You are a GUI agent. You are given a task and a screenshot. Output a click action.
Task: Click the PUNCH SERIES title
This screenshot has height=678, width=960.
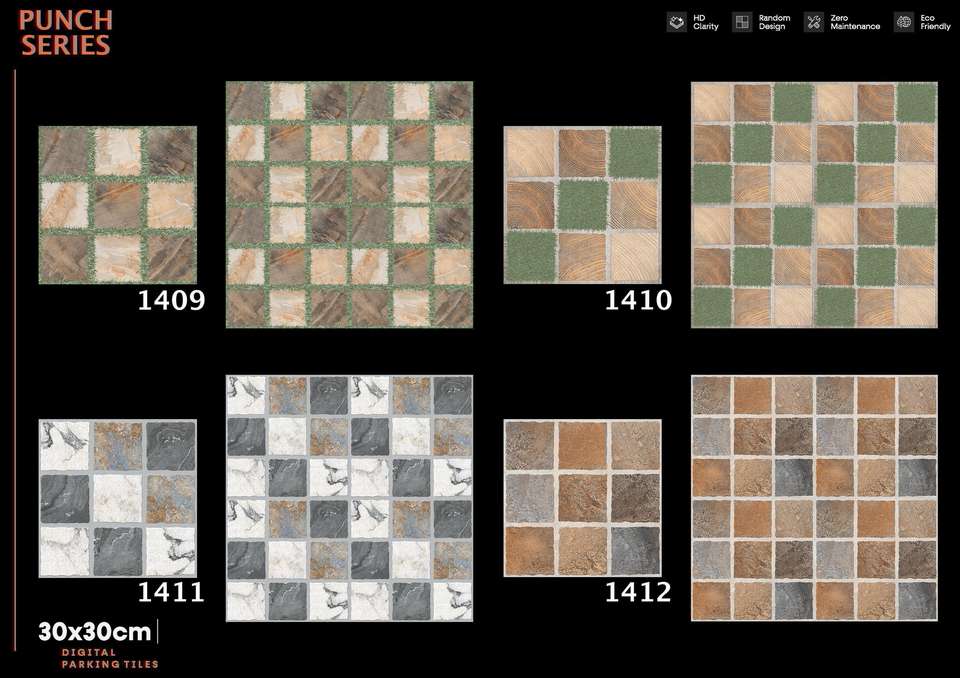[65, 33]
